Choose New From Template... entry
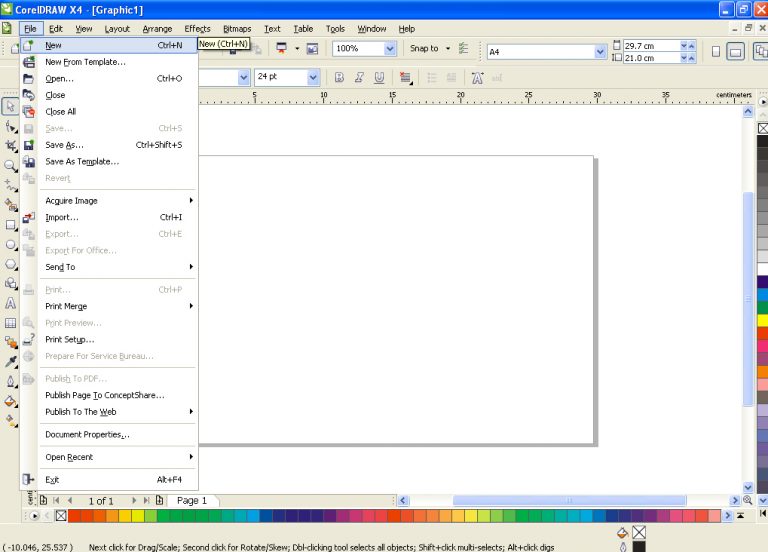The height and width of the screenshot is (552, 768). [109, 62]
